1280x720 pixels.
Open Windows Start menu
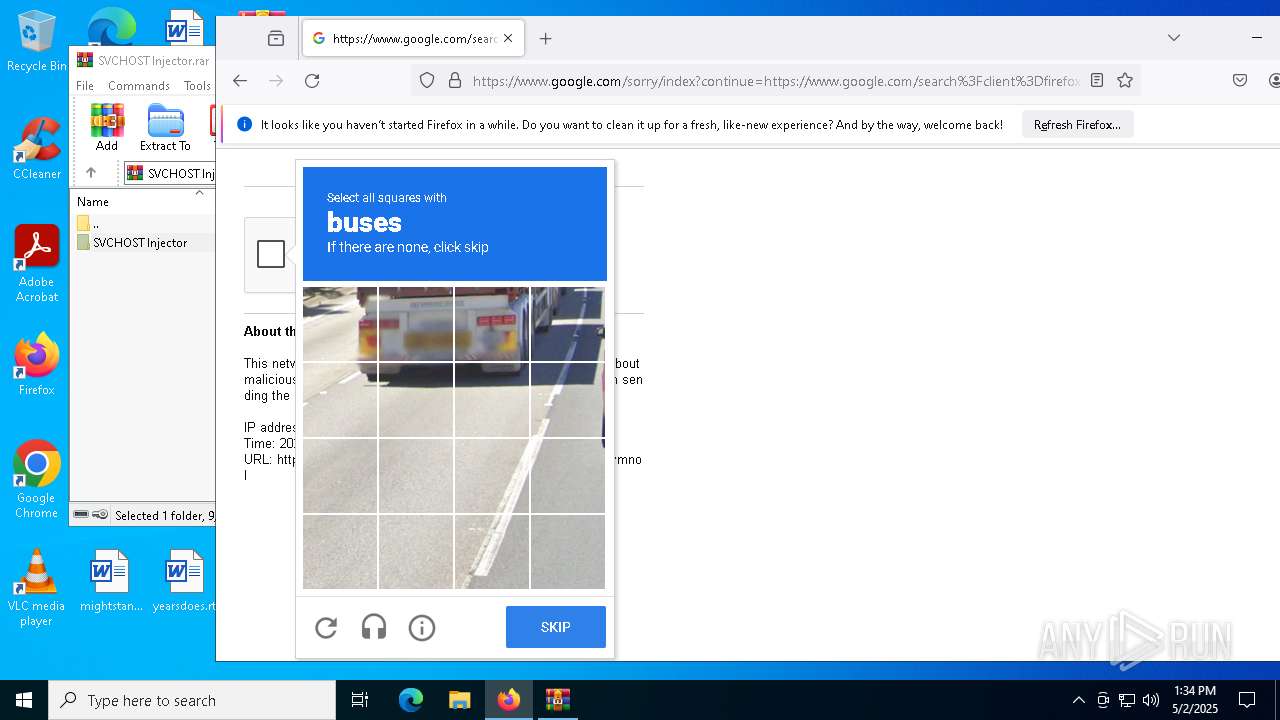tap(24, 700)
